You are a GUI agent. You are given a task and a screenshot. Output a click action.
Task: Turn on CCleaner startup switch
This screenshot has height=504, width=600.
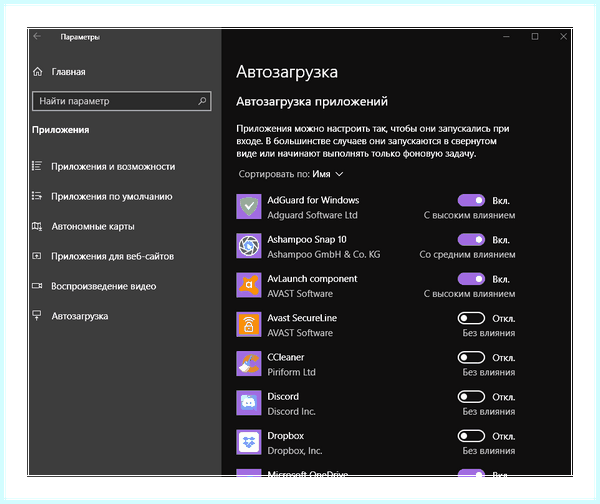(471, 357)
